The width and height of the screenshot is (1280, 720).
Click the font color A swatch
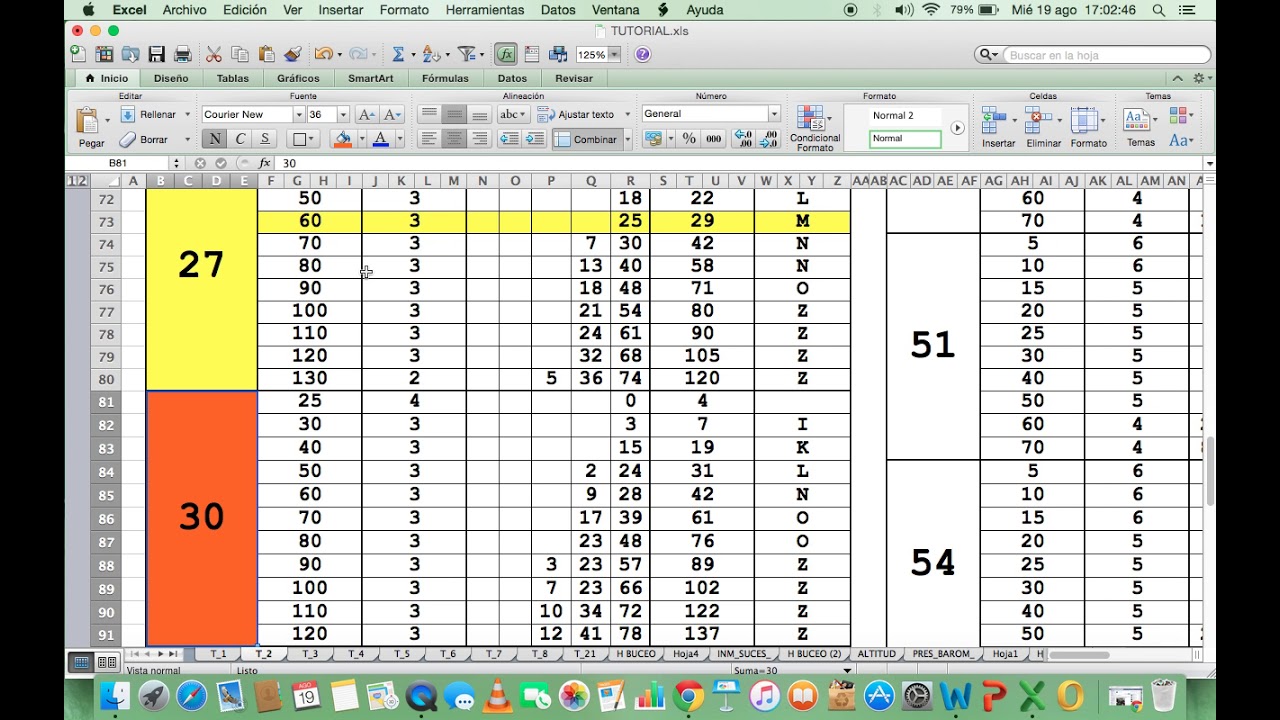tap(380, 139)
